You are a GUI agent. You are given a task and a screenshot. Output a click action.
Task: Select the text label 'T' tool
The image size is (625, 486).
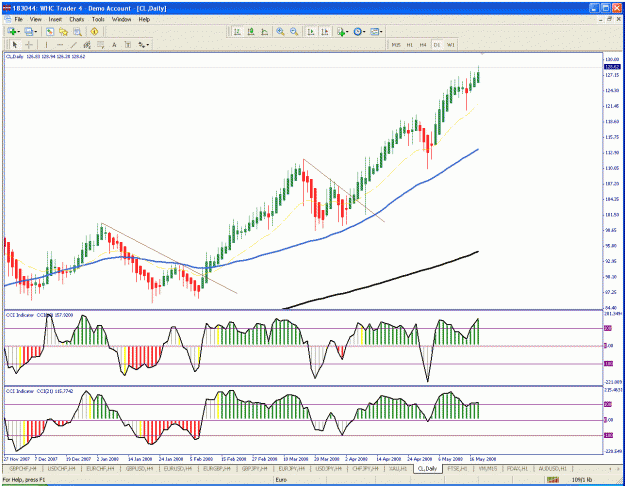click(128, 45)
